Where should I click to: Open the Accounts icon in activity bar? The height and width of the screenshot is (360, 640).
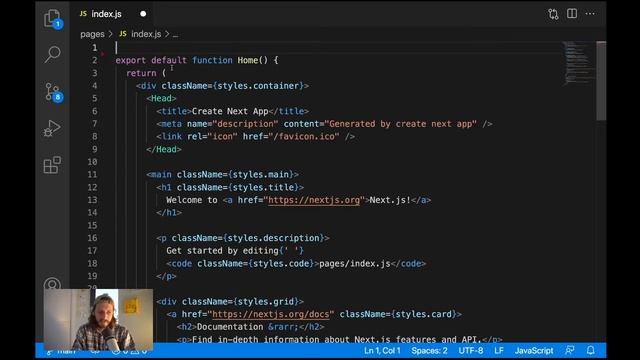(x=52, y=284)
